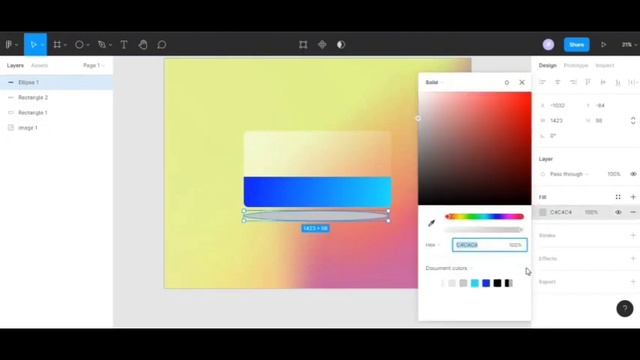Click the opacity slider in color picker
Screen dimensions: 640x360
point(483,230)
